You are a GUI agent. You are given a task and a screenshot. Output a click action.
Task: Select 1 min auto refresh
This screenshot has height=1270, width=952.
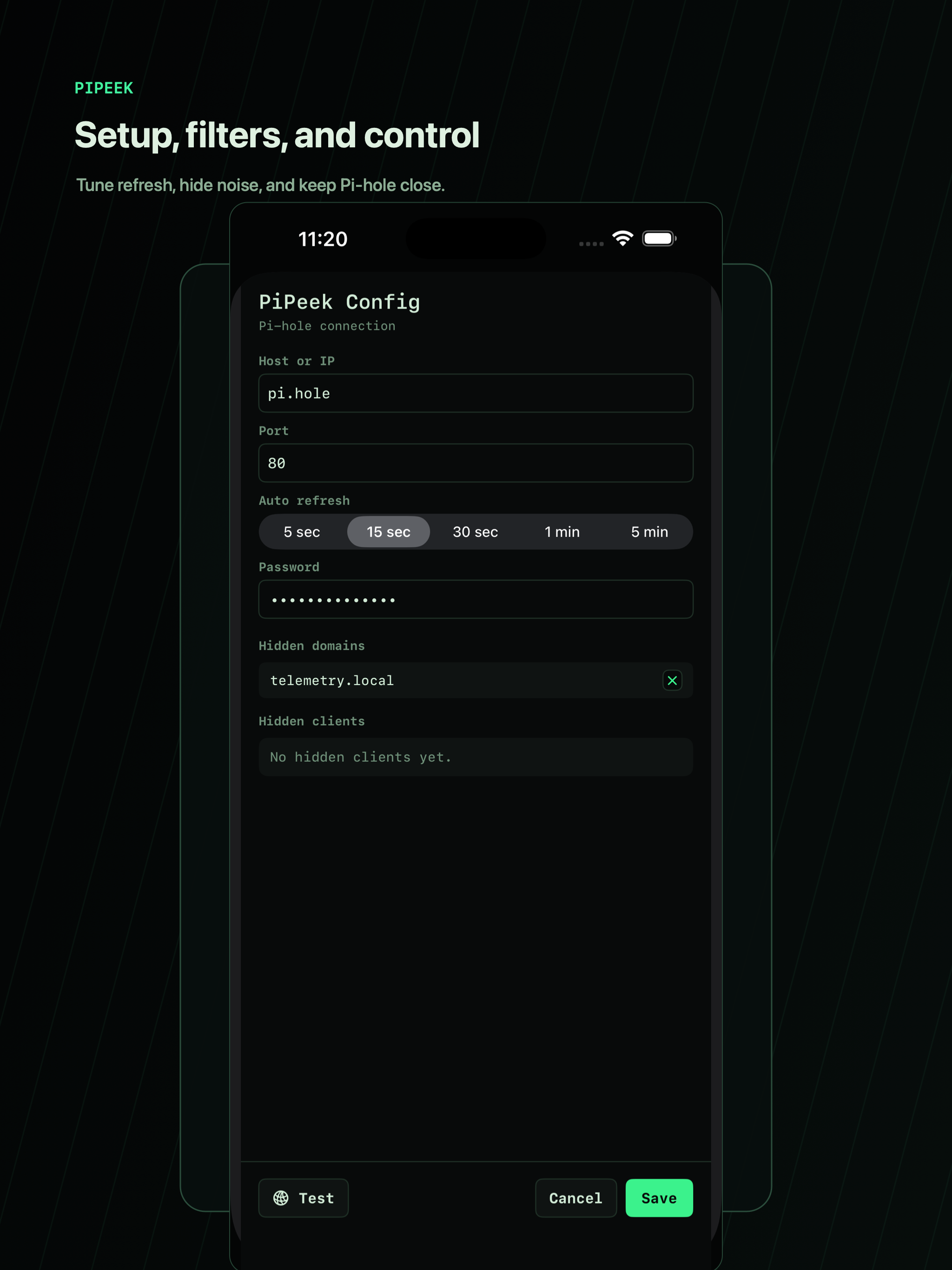point(562,532)
